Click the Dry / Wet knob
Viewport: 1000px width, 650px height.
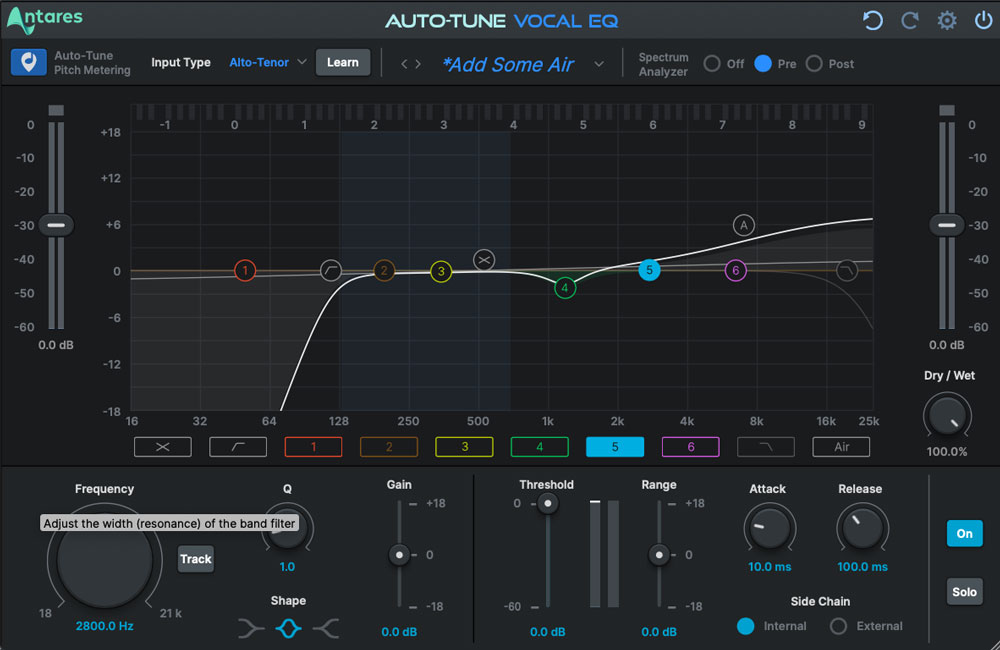[x=947, y=416]
